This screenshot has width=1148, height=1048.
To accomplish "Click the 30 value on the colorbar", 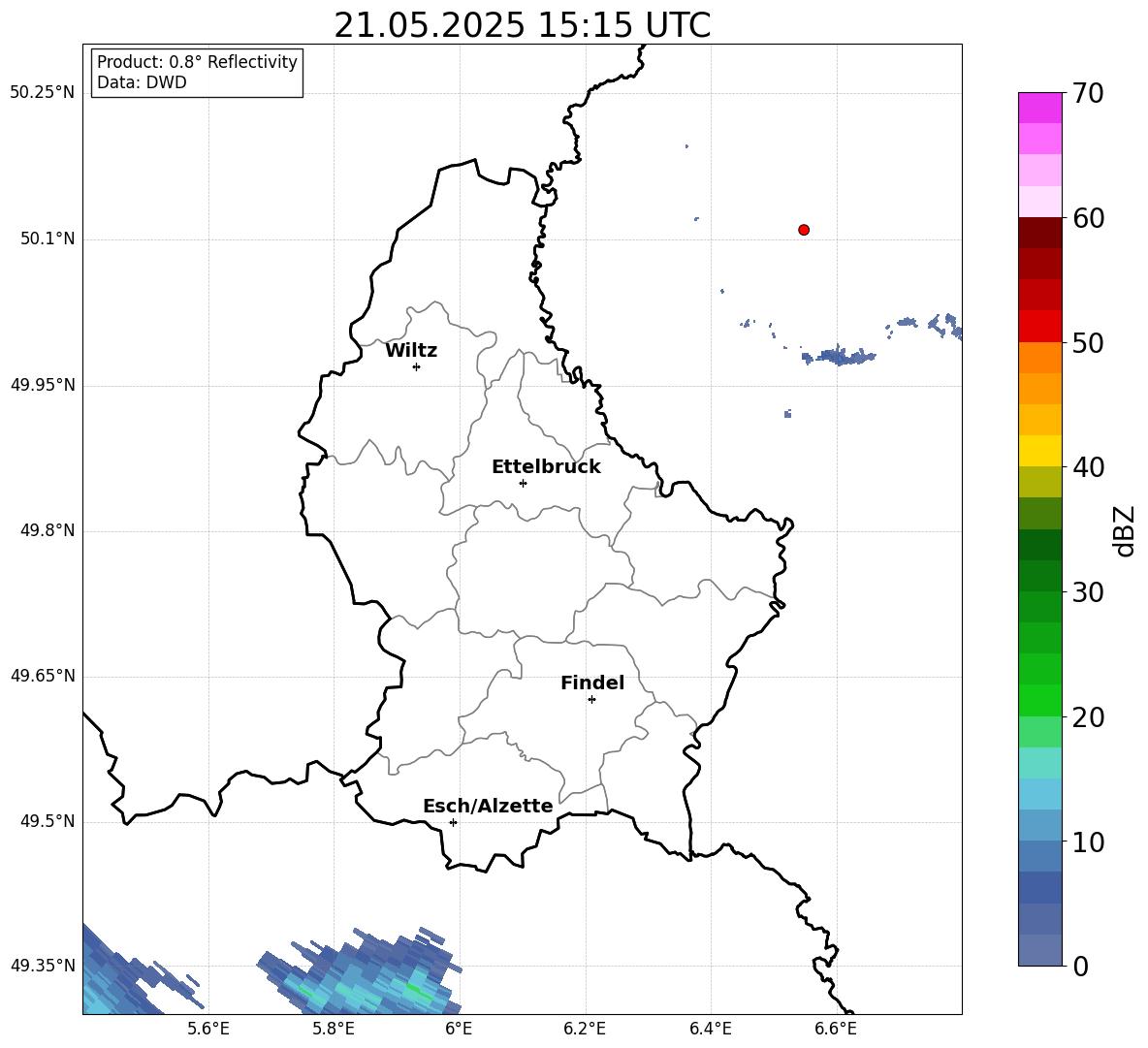I will pos(1088,592).
